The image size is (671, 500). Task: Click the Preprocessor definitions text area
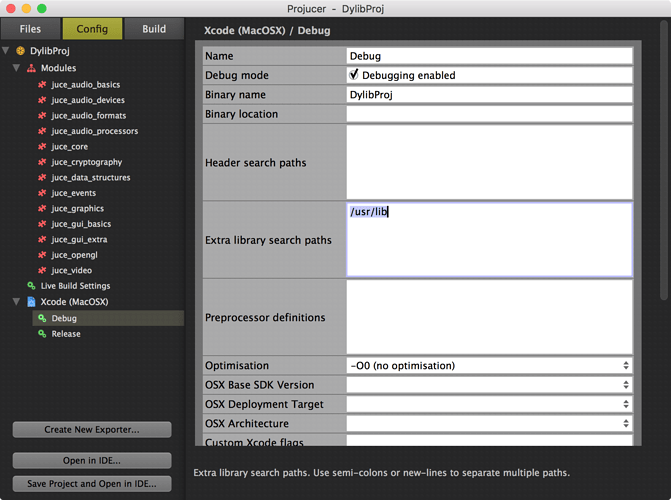pyautogui.click(x=489, y=317)
